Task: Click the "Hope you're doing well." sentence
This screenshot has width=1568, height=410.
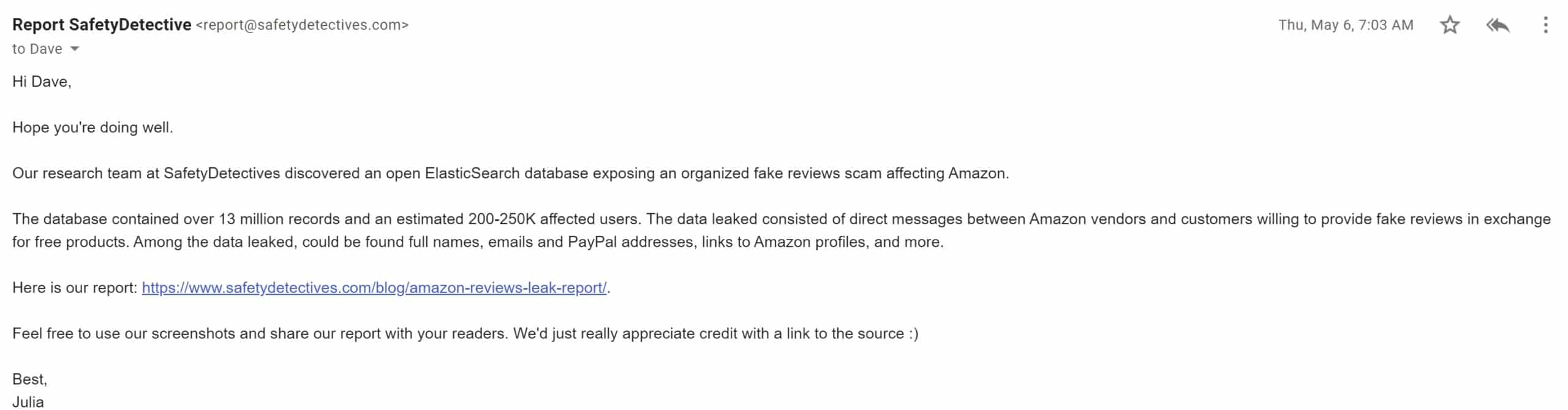Action: [x=92, y=127]
